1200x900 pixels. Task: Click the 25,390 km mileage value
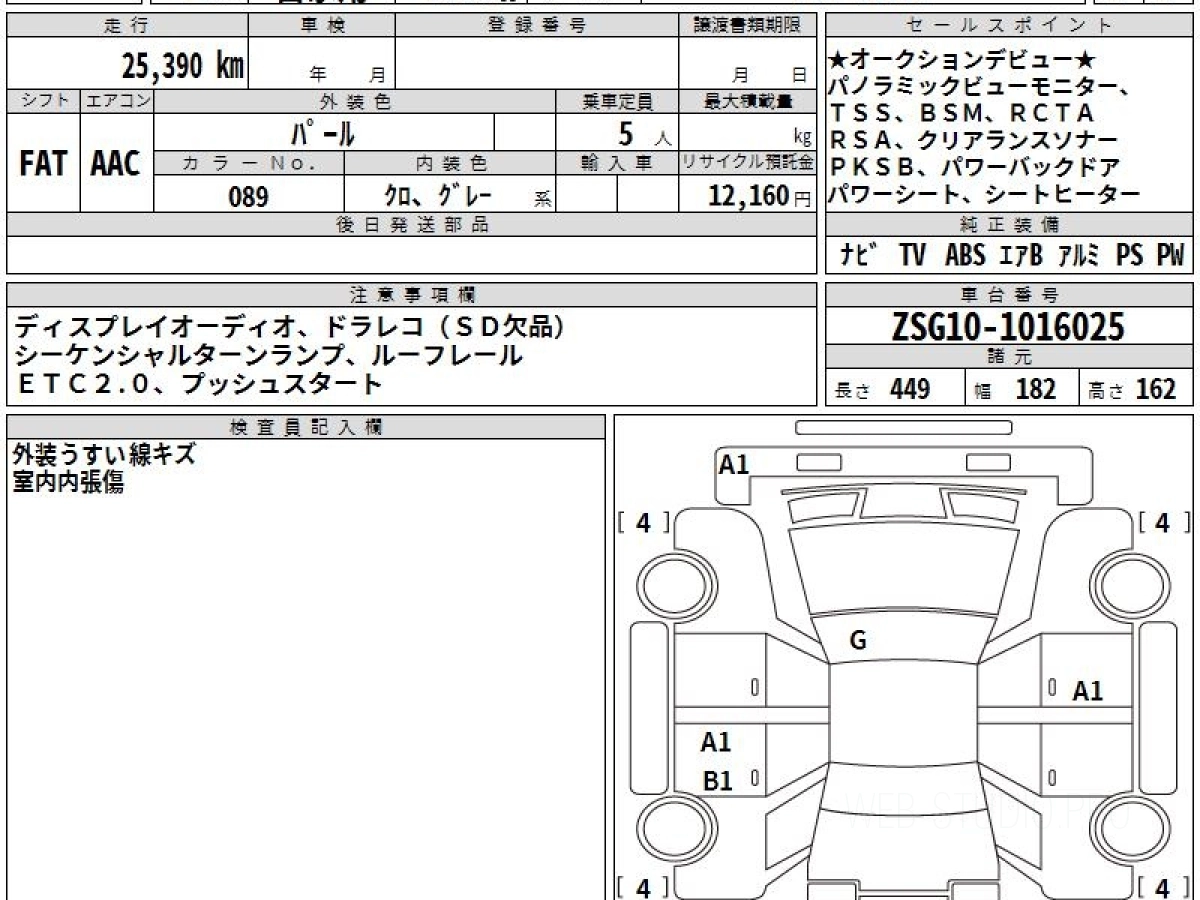(182, 66)
